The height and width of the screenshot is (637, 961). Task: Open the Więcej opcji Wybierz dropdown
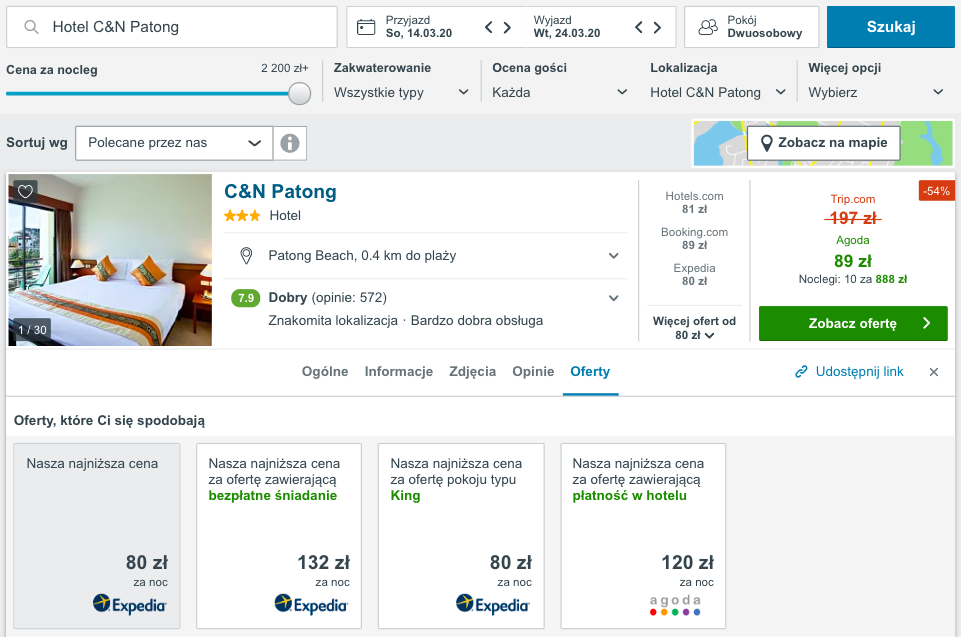(x=875, y=93)
